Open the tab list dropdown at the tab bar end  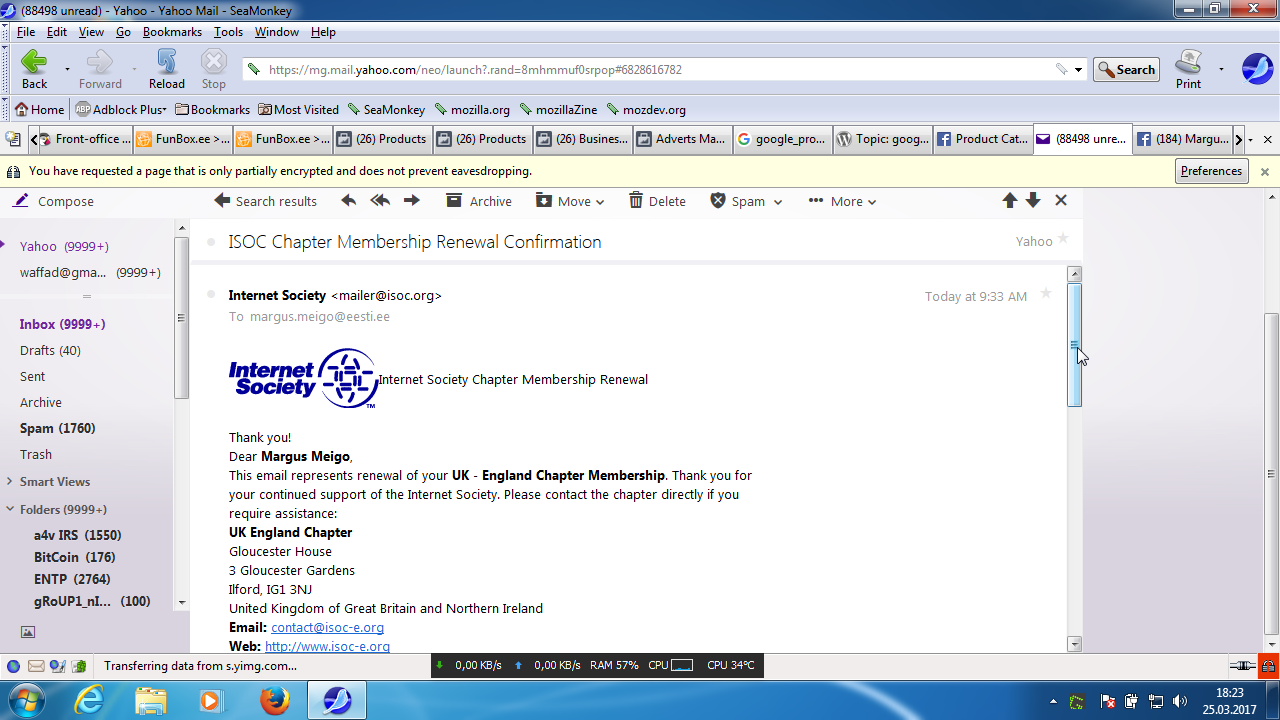(1252, 140)
